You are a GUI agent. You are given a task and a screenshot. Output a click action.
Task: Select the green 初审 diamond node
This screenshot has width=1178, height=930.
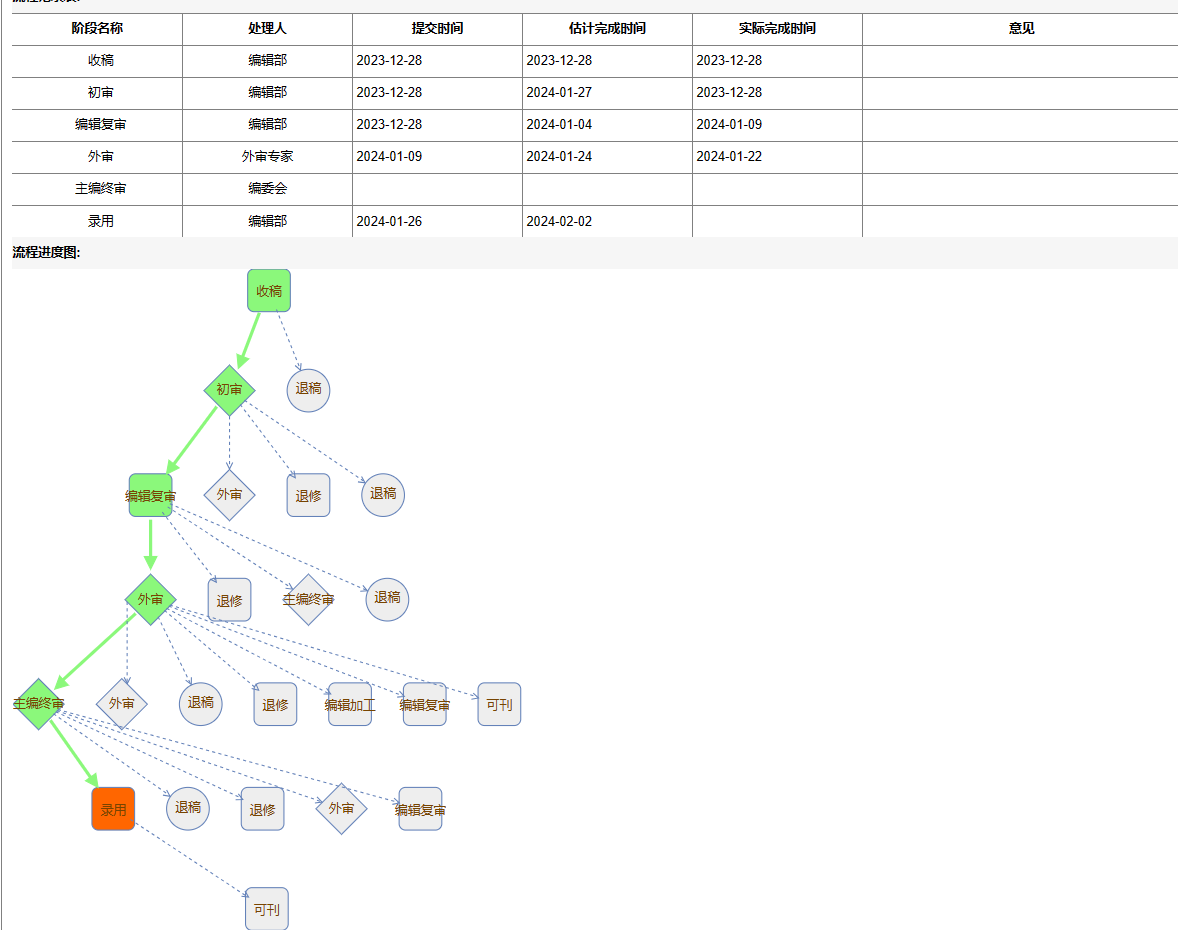pyautogui.click(x=229, y=390)
